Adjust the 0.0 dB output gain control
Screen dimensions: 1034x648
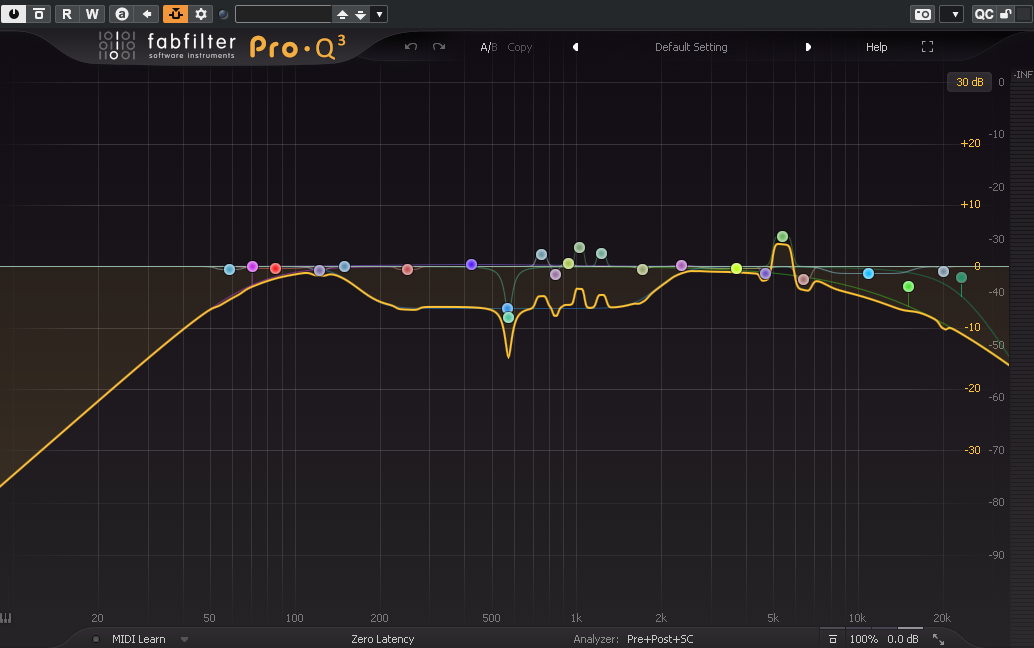903,639
